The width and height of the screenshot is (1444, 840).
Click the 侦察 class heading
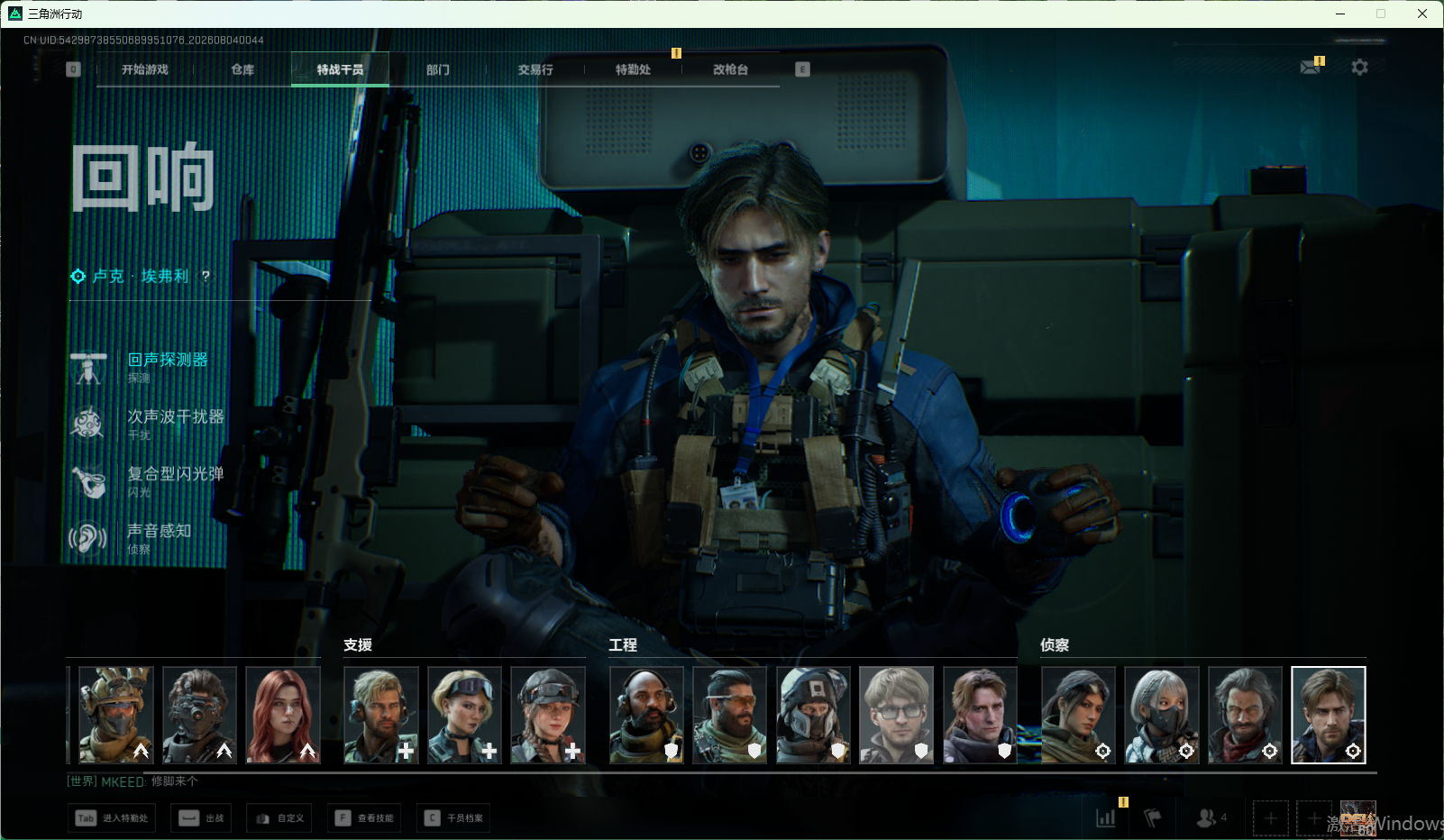1055,645
